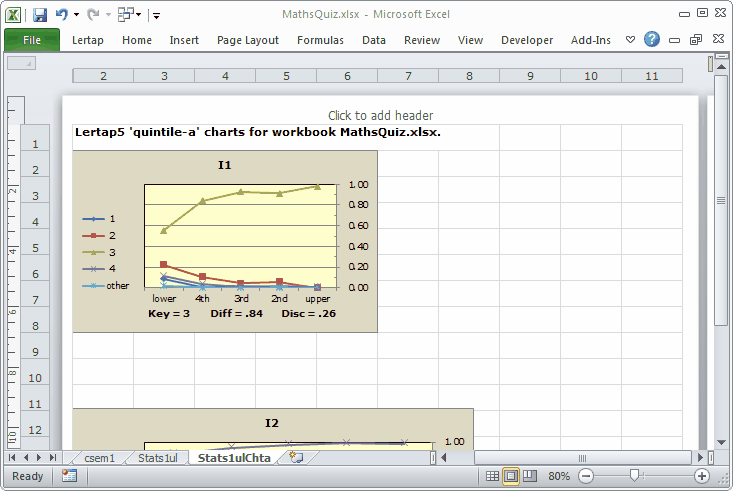The height and width of the screenshot is (491, 733).
Task: Click the zoom slider handle
Action: (x=634, y=476)
